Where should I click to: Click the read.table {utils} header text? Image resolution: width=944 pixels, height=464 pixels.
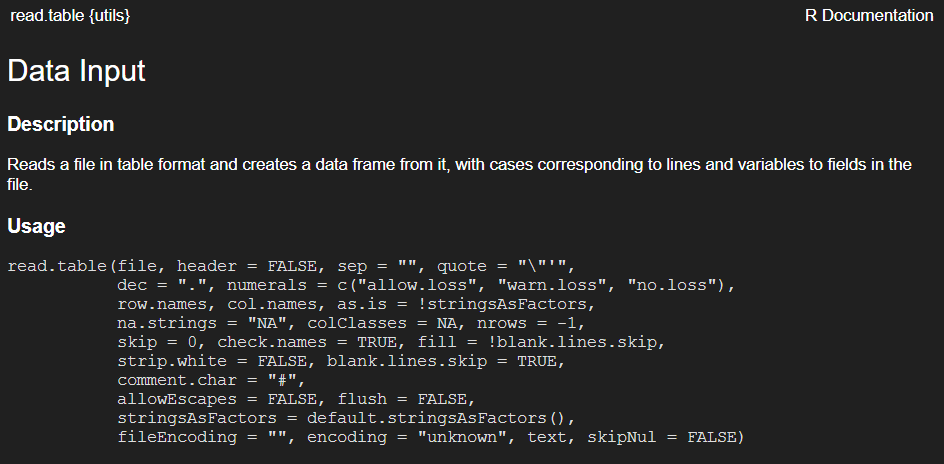69,16
